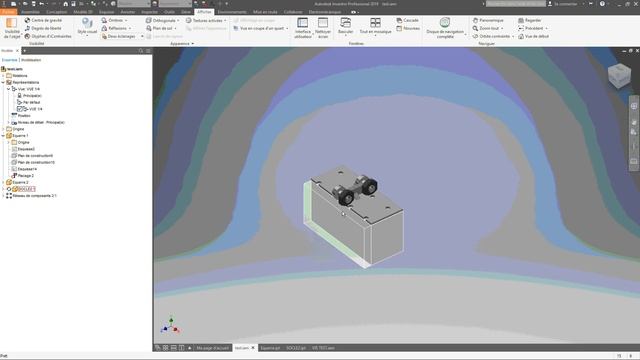Open the Réflexions dropdown
640x360 pixels.
pyautogui.click(x=116, y=28)
